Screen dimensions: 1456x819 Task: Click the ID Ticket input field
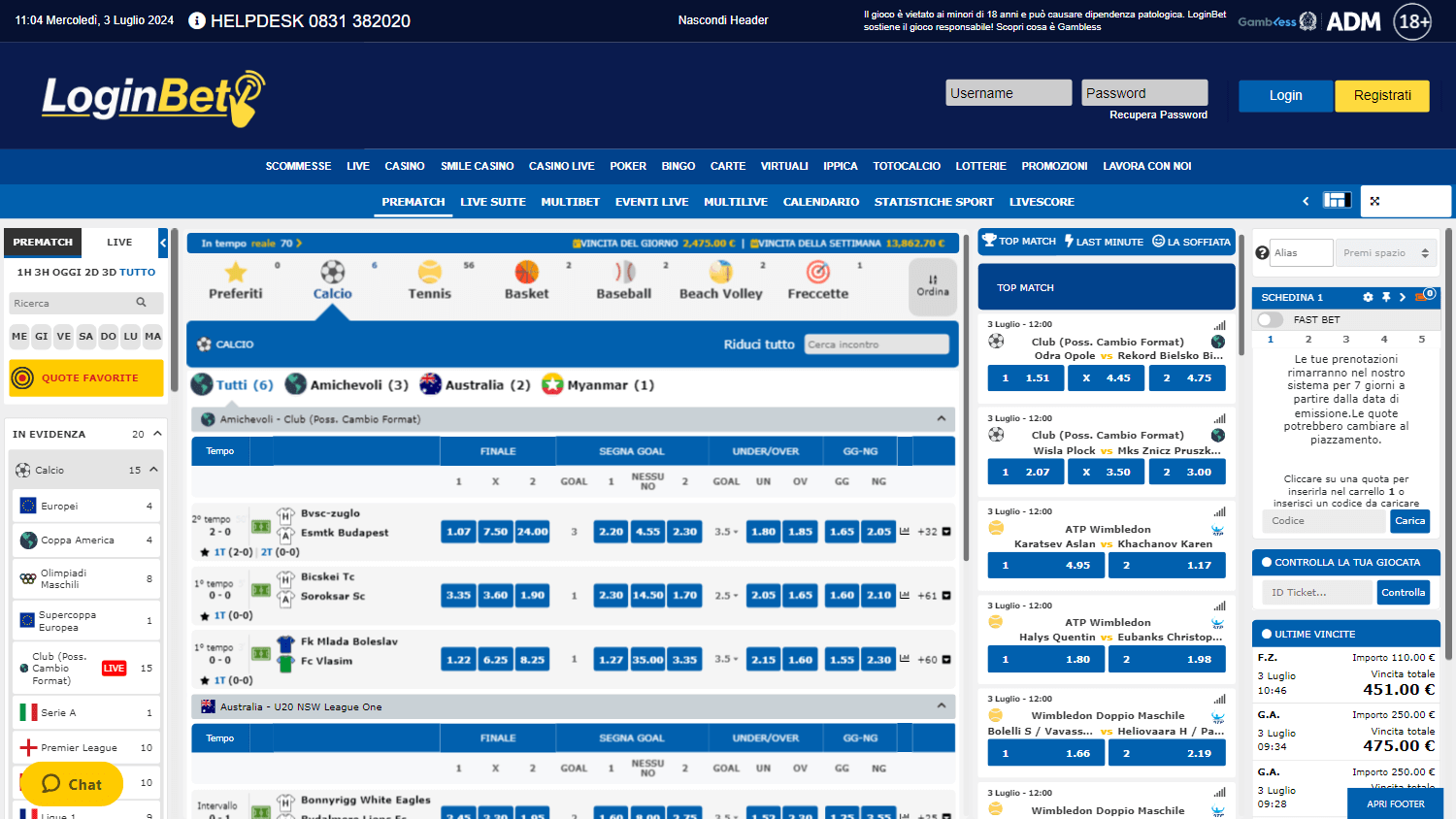point(1317,592)
